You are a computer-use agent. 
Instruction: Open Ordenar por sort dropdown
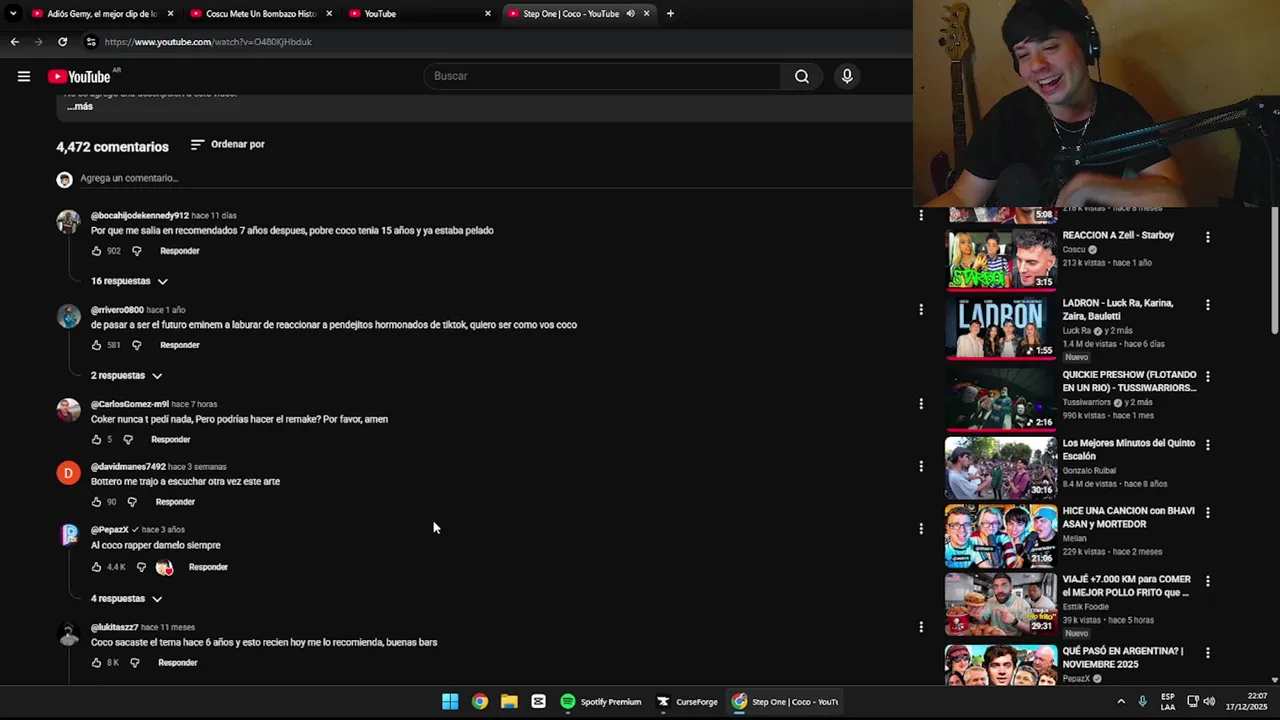[x=227, y=144]
